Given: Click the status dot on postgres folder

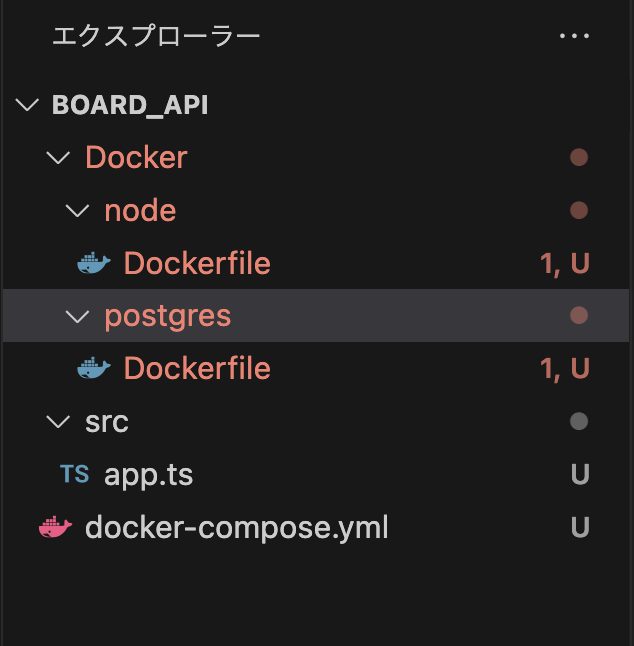Looking at the screenshot, I should pos(579,316).
